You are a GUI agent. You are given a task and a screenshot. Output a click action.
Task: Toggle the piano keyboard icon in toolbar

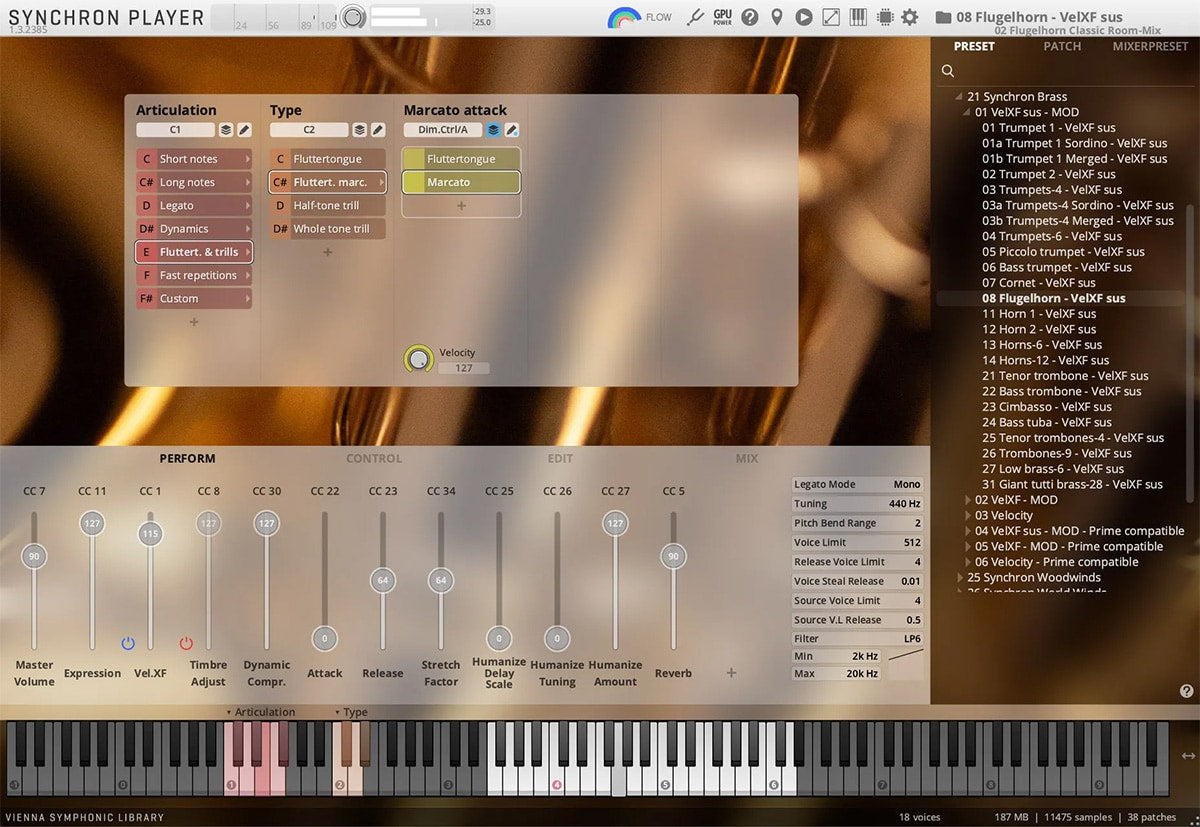(x=858, y=17)
